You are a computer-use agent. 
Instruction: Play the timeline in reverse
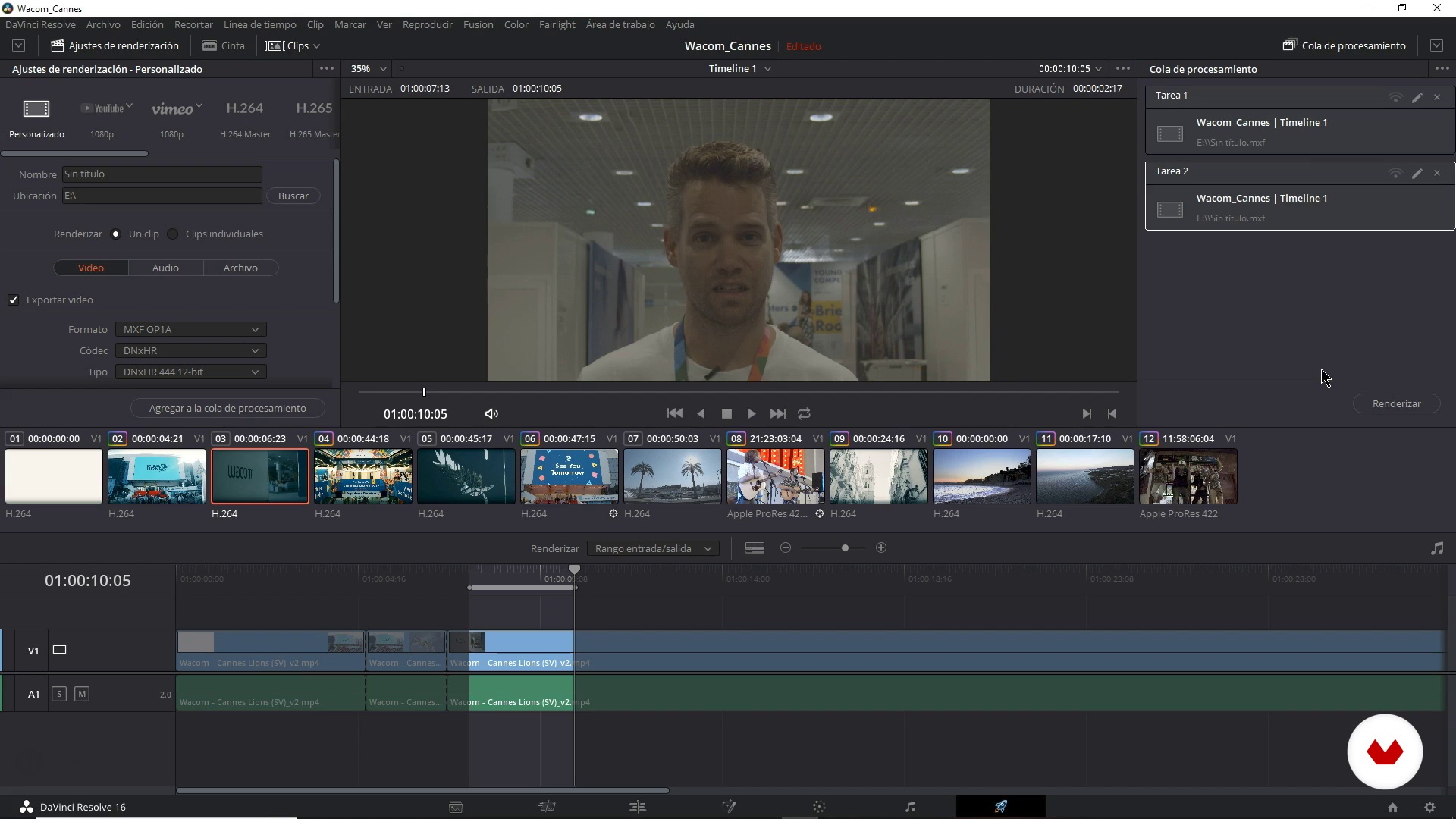coord(701,413)
